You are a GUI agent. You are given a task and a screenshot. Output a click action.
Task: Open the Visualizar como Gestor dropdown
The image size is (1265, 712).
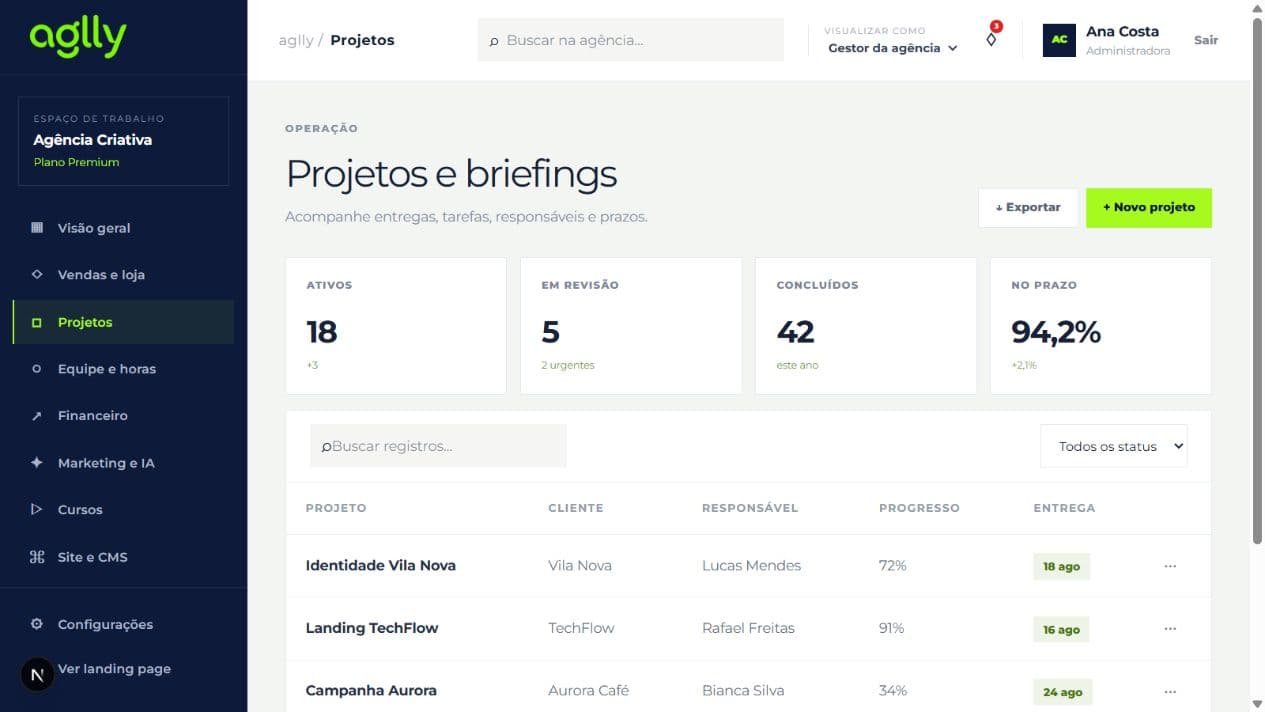[x=893, y=48]
